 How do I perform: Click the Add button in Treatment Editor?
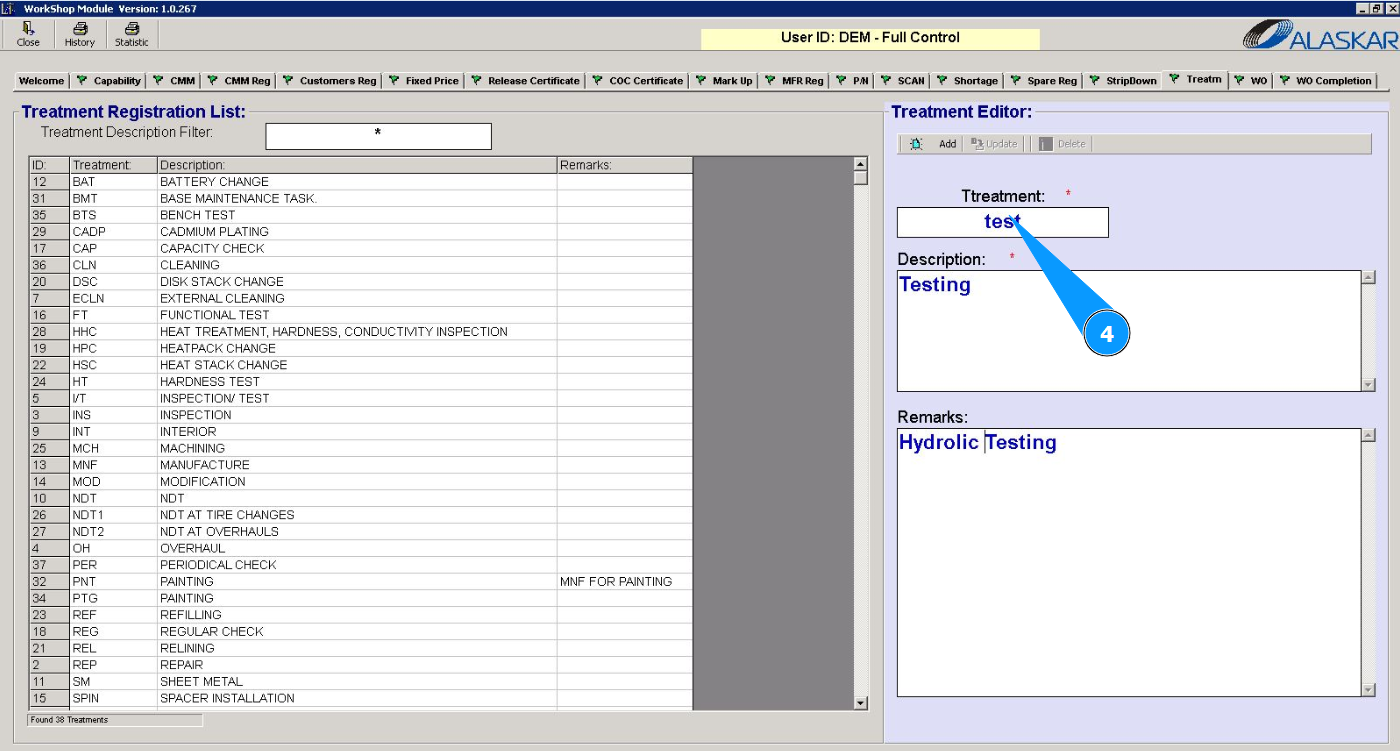coord(935,144)
